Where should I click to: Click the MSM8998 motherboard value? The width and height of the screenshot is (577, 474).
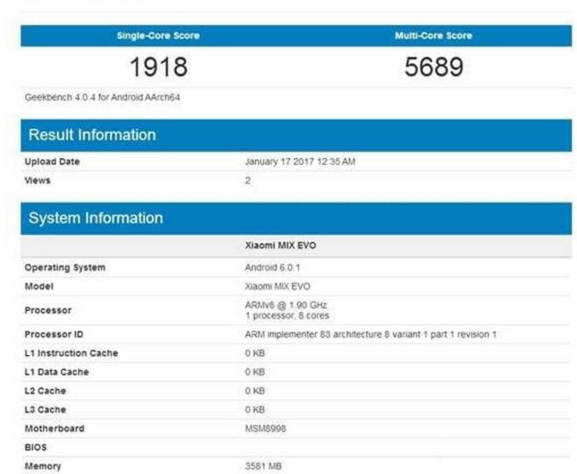[x=265, y=429]
